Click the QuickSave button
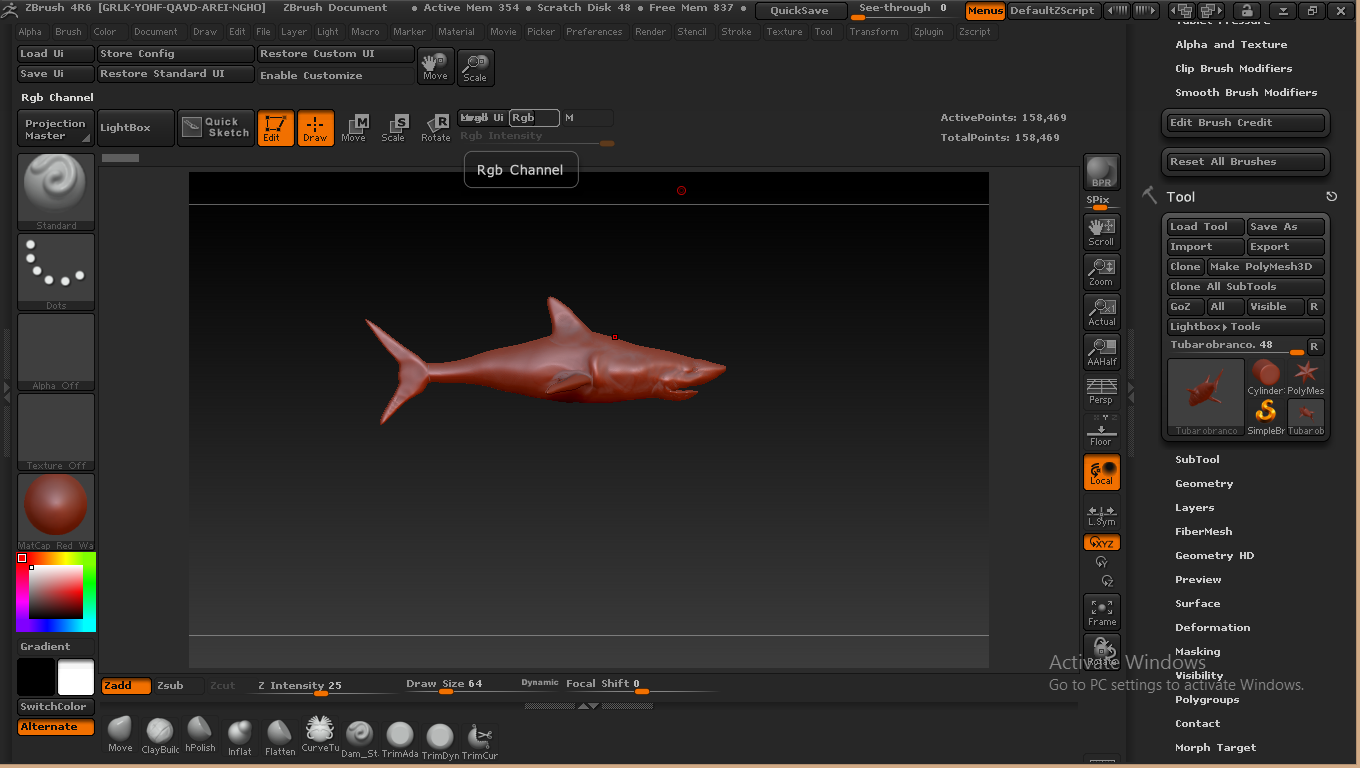This screenshot has height=768, width=1360. [799, 11]
